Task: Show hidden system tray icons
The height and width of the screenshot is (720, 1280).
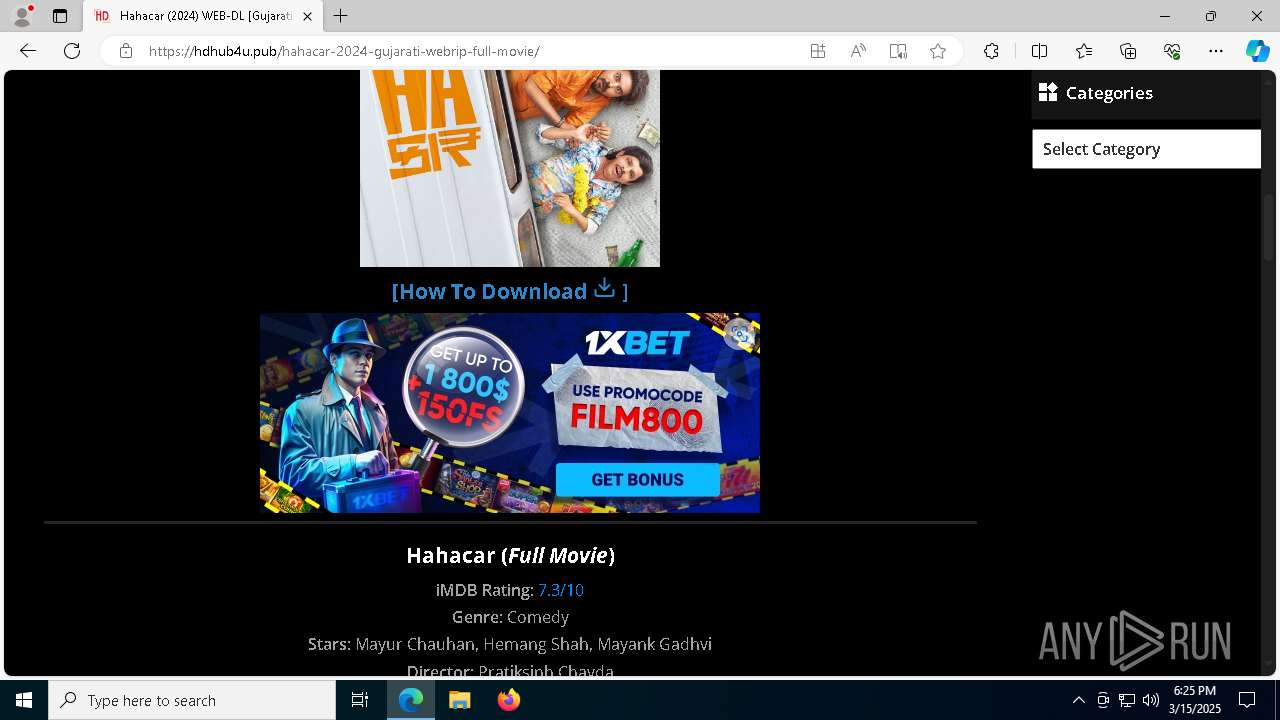Action: (1078, 700)
